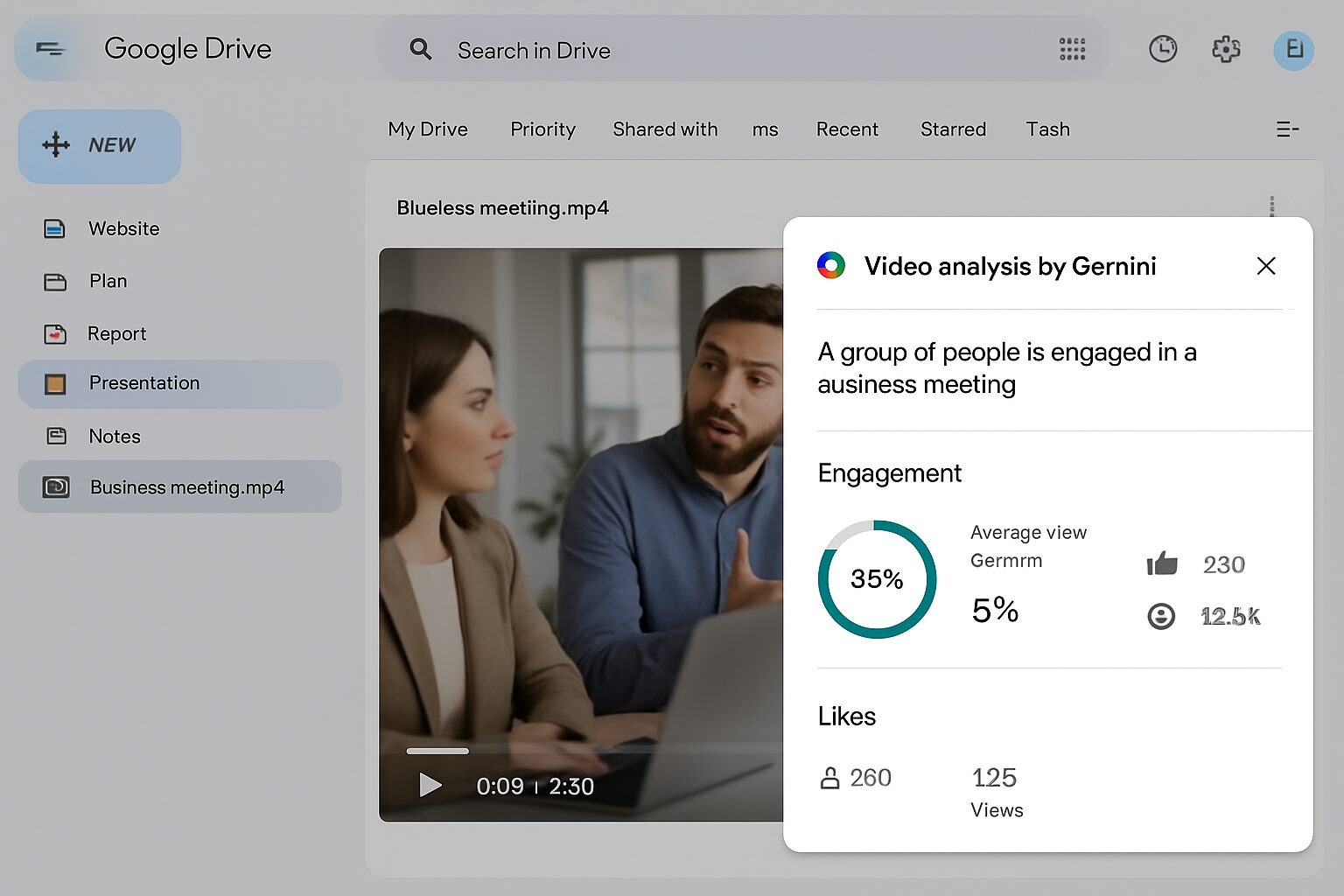The height and width of the screenshot is (896, 1344).
Task: Click the 12.5k reactions count
Action: [x=1230, y=617]
